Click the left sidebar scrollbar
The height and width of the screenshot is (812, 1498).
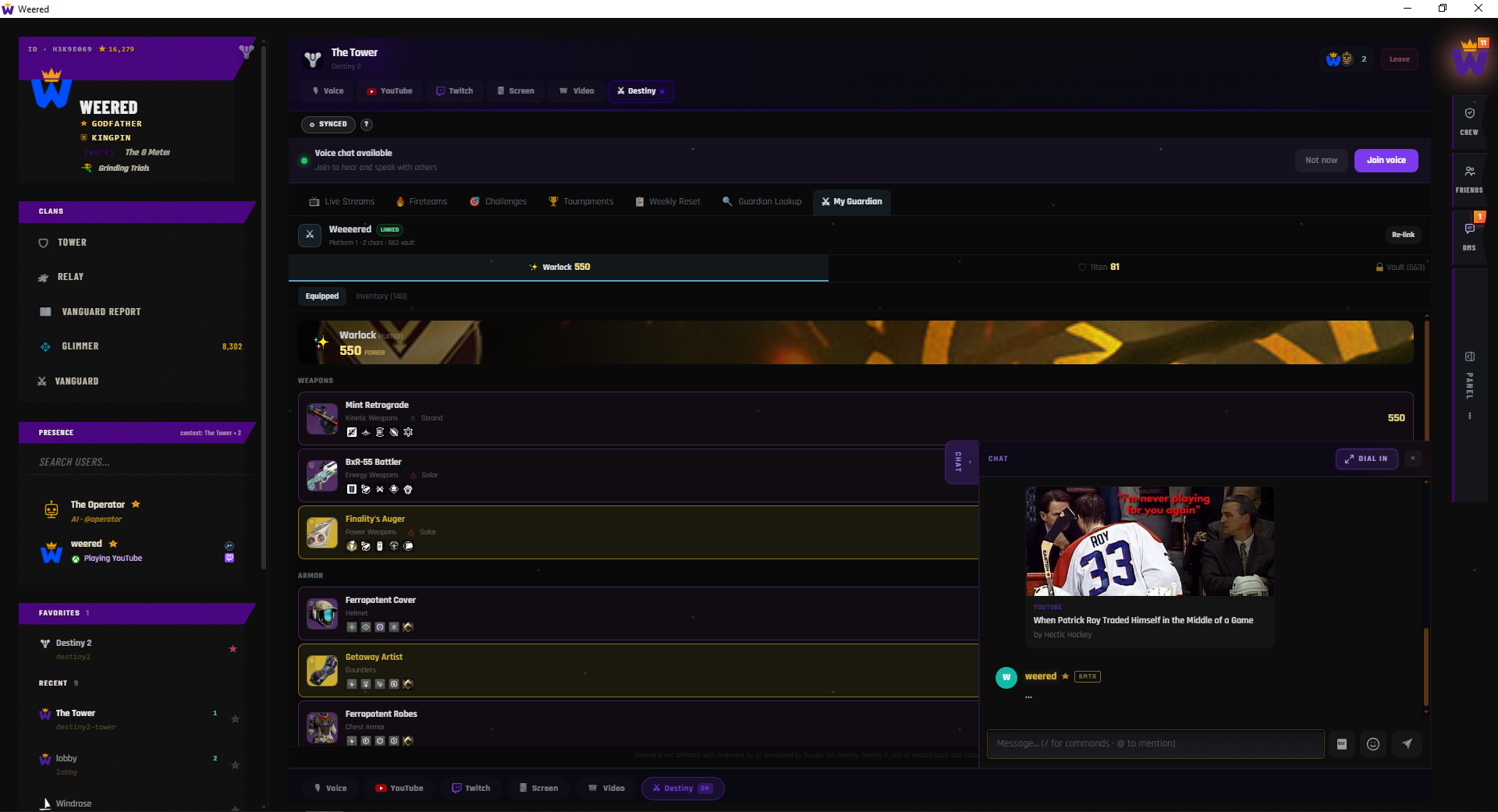coord(264,308)
